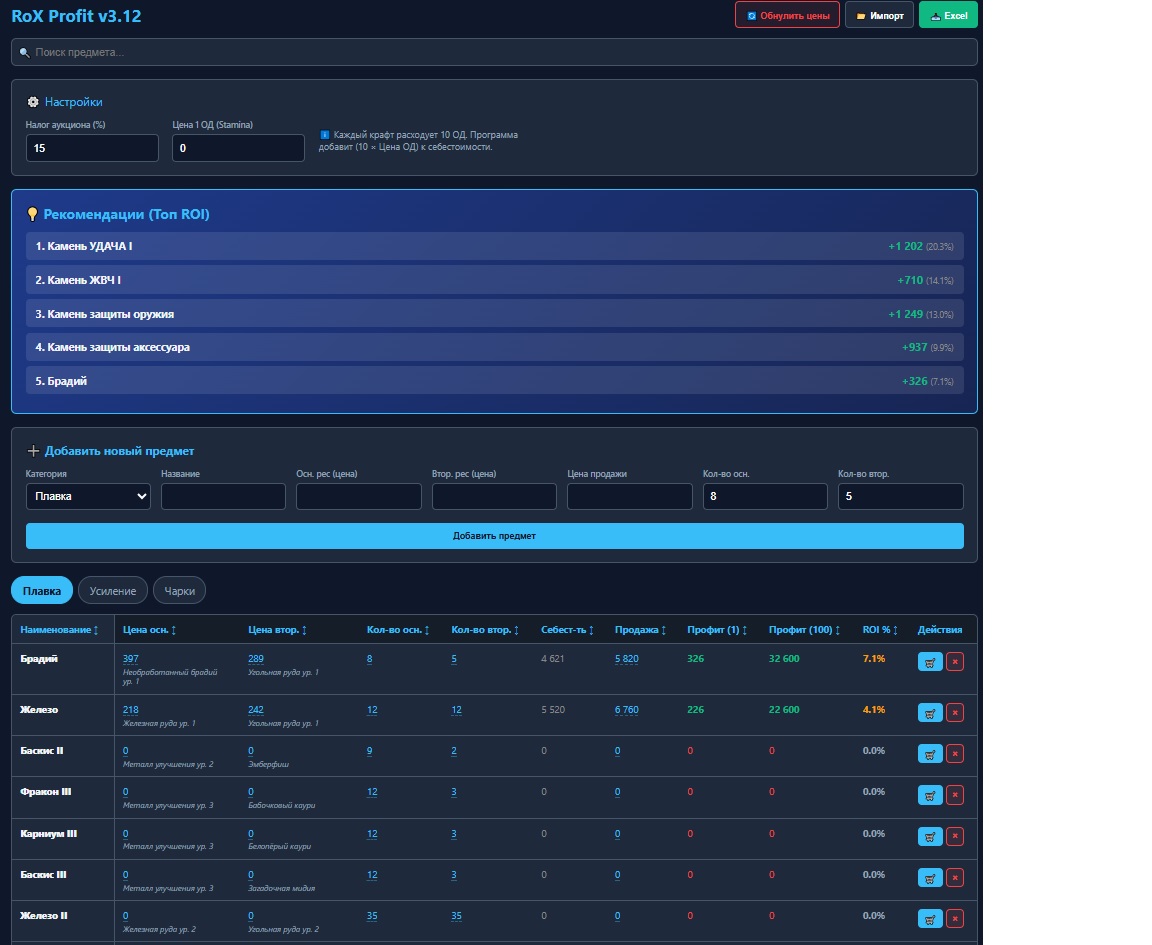Switch to the Усиление tab
Screen dimensions: 1152x945
point(113,591)
